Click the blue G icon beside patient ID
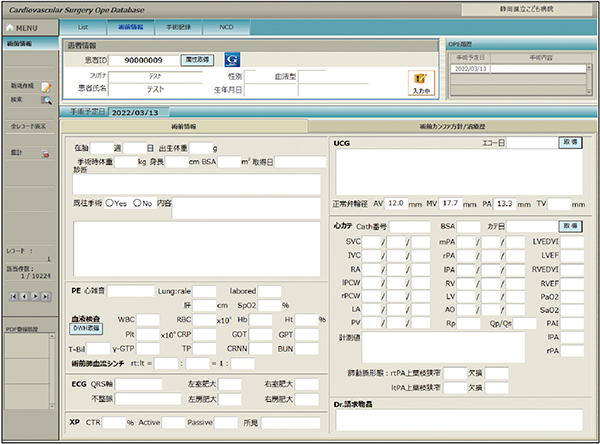Image resolution: width=600 pixels, height=444 pixels. 231,60
